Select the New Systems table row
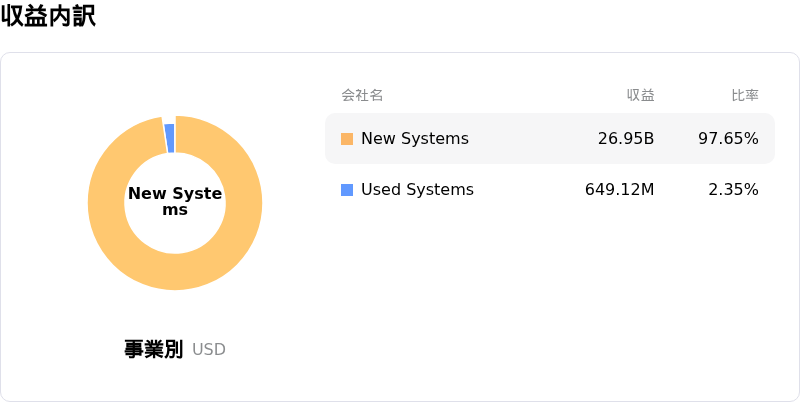This screenshot has height=402, width=800. (550, 139)
